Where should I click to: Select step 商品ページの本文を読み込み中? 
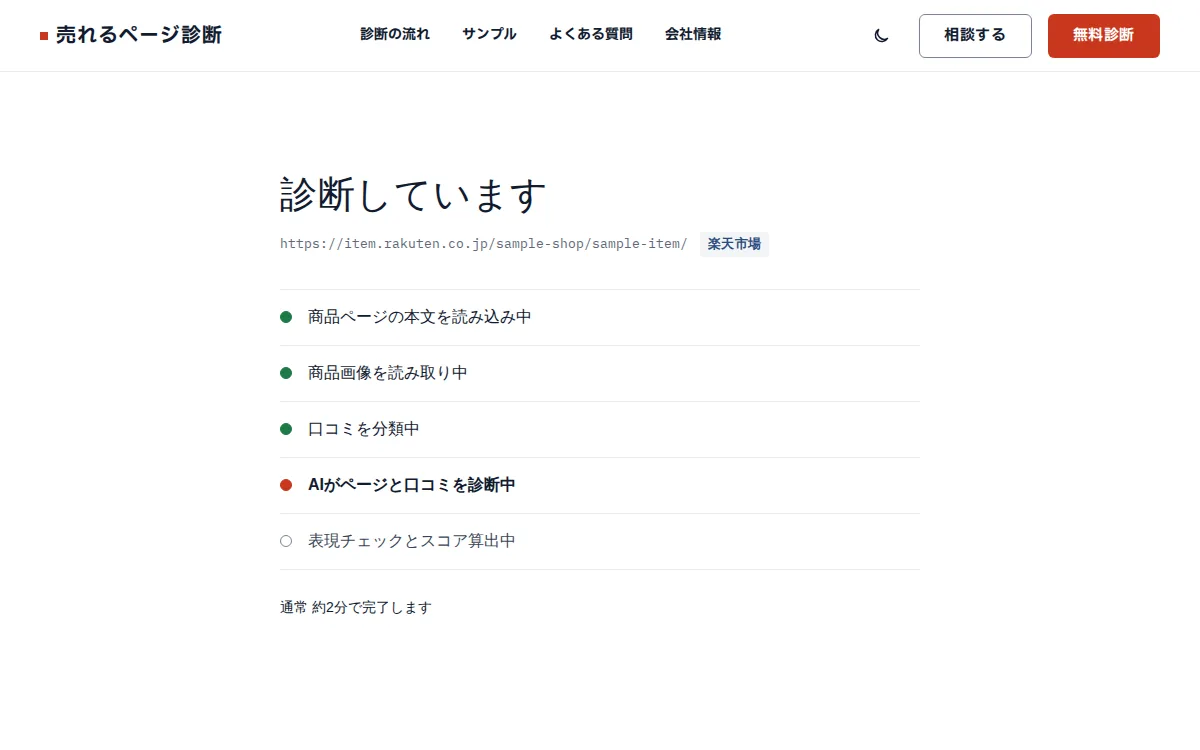600,317
